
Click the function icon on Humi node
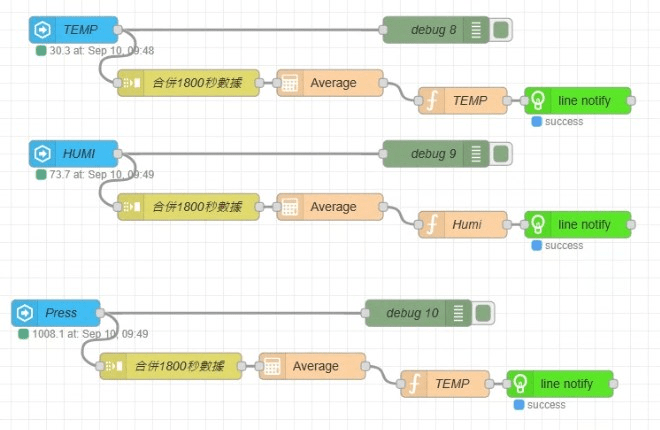432,224
